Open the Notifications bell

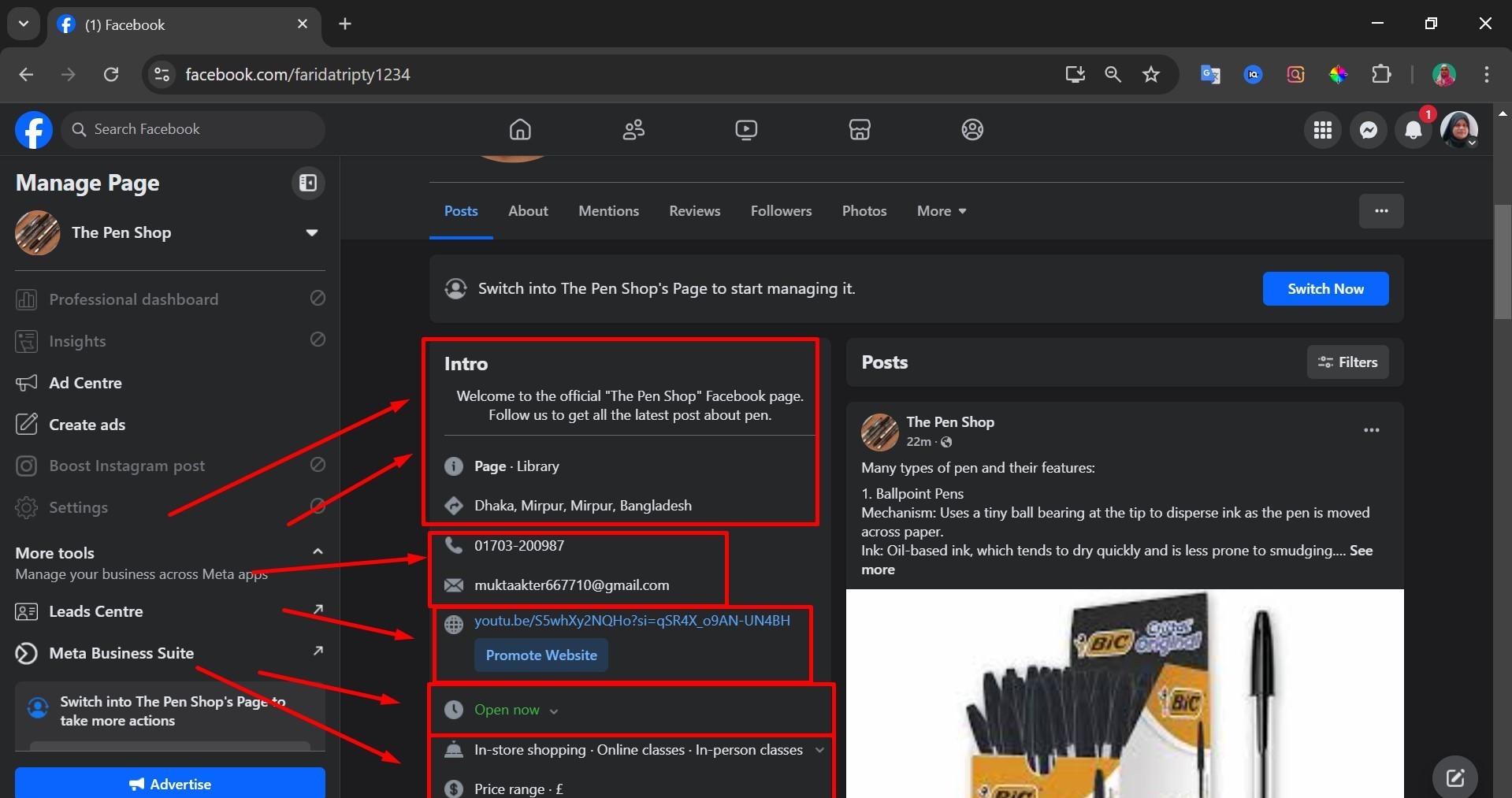pos(1414,130)
